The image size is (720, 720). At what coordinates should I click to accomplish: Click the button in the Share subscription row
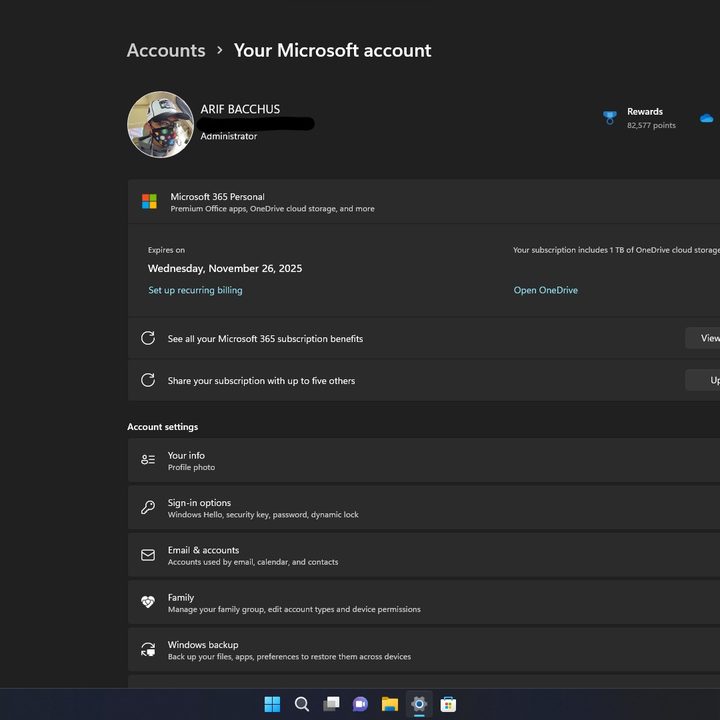[703, 380]
